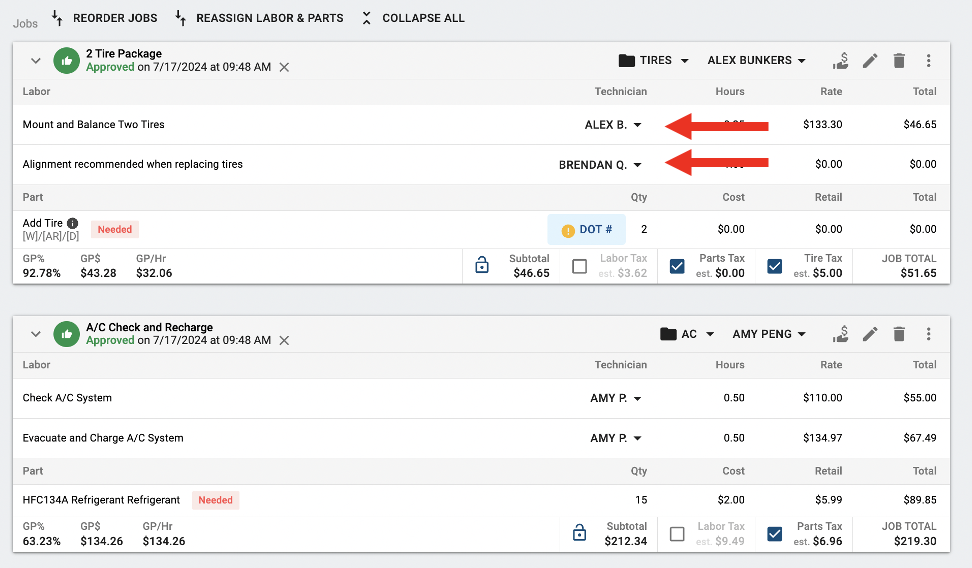
Task: Enable Labor Tax for A/C job
Action: click(677, 534)
